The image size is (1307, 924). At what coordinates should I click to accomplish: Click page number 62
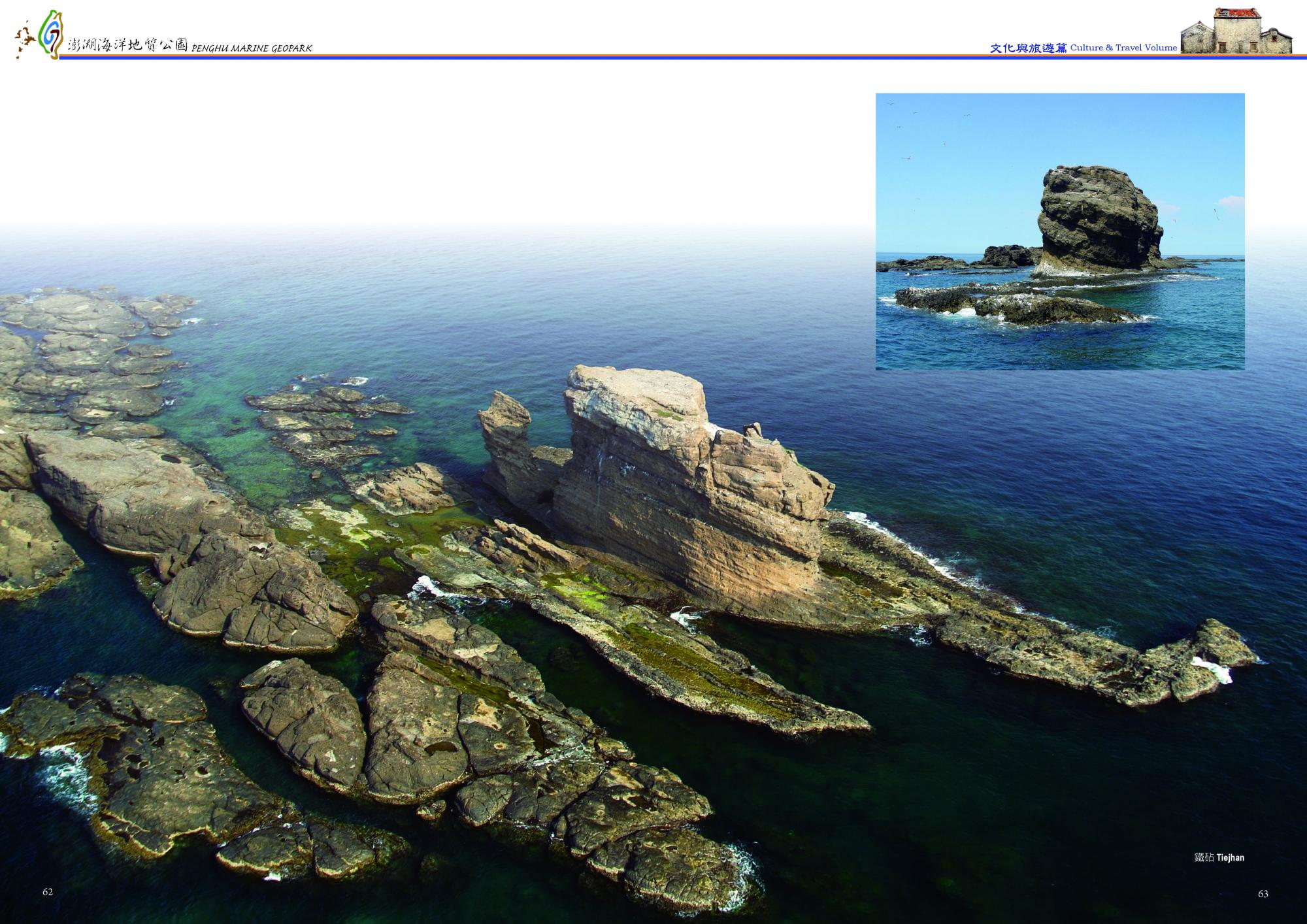[48, 893]
